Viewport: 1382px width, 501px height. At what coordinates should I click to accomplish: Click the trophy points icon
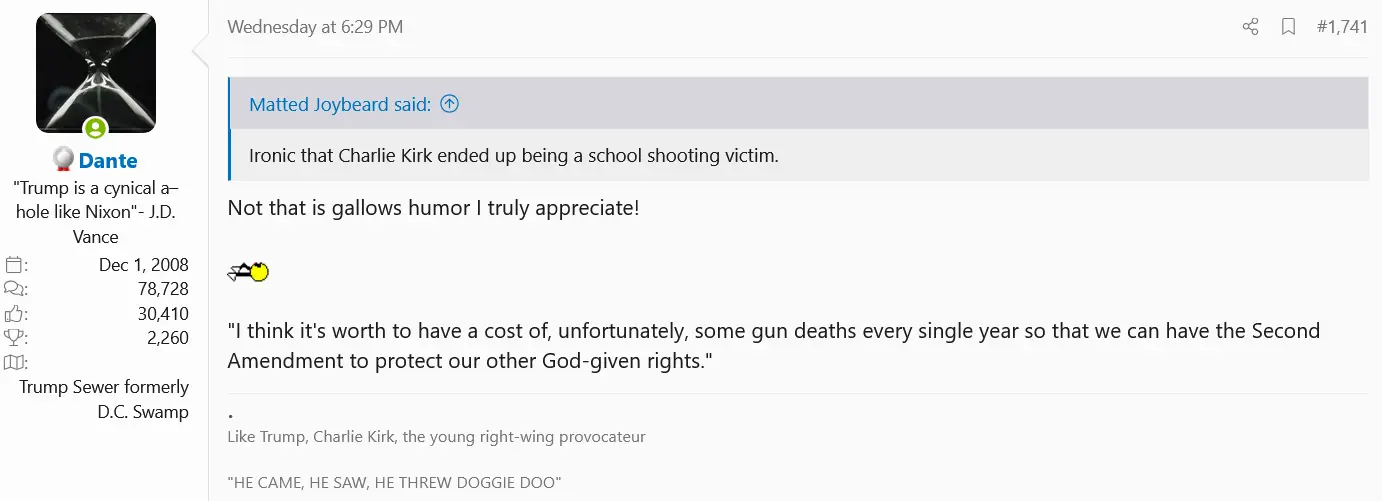click(14, 338)
